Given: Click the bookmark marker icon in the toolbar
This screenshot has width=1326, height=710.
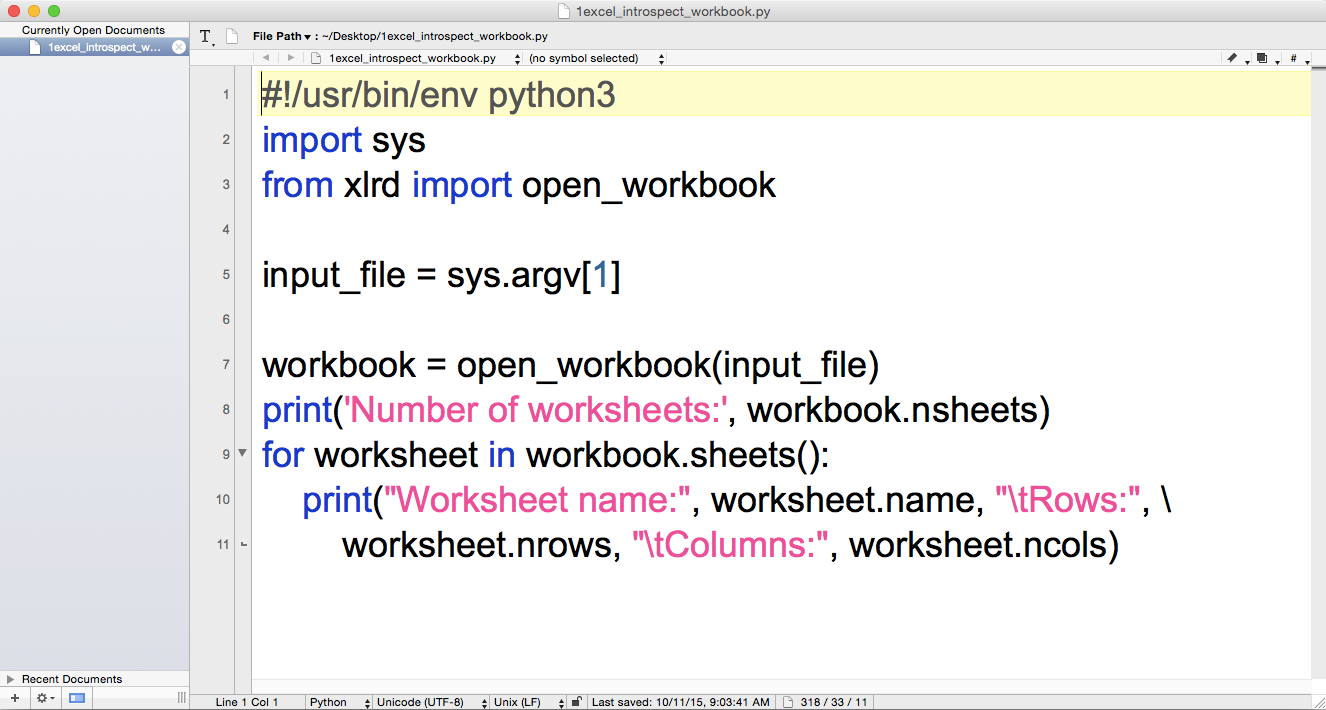Looking at the screenshot, I should (1234, 57).
